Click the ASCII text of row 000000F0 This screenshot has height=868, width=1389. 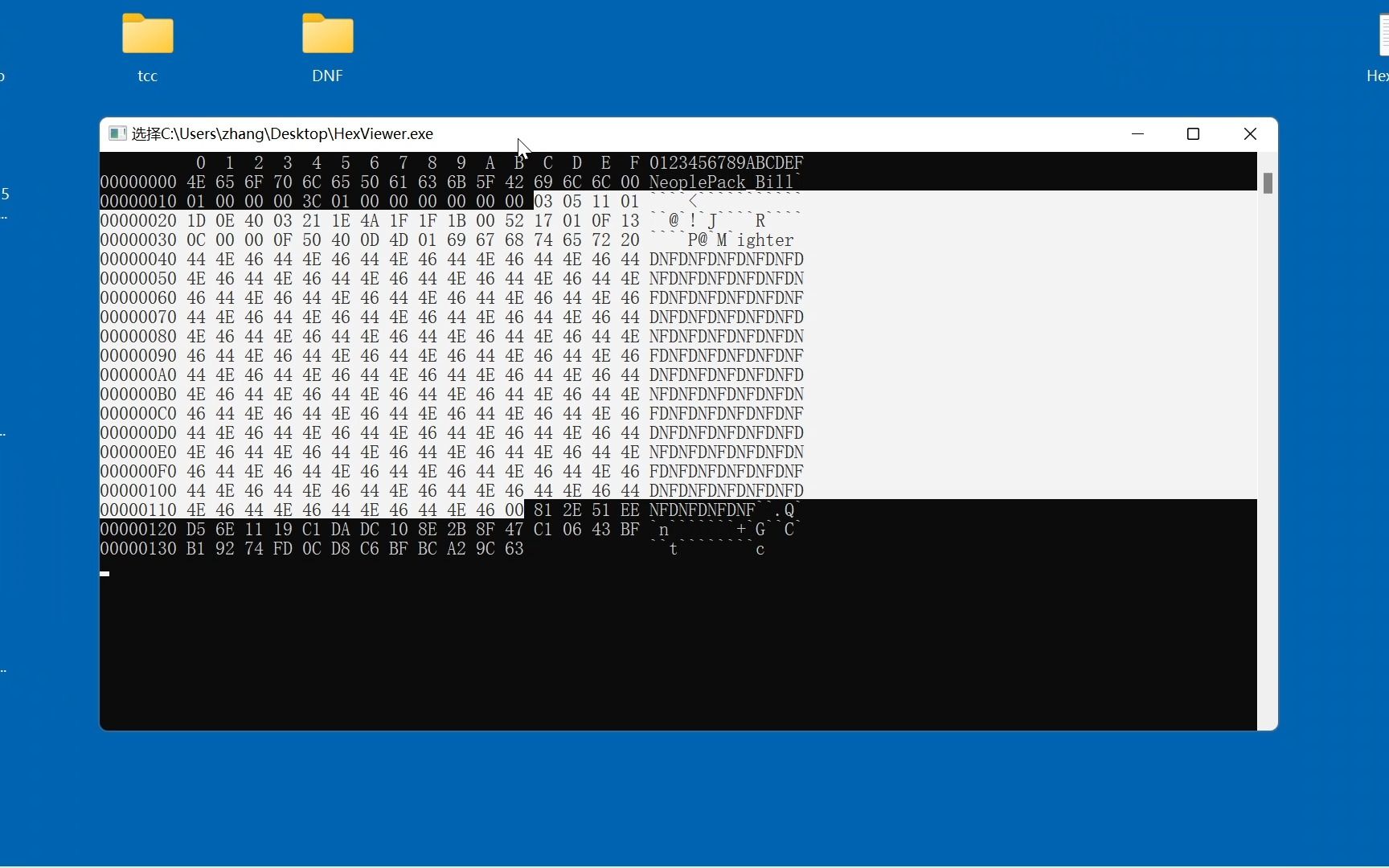click(x=727, y=472)
